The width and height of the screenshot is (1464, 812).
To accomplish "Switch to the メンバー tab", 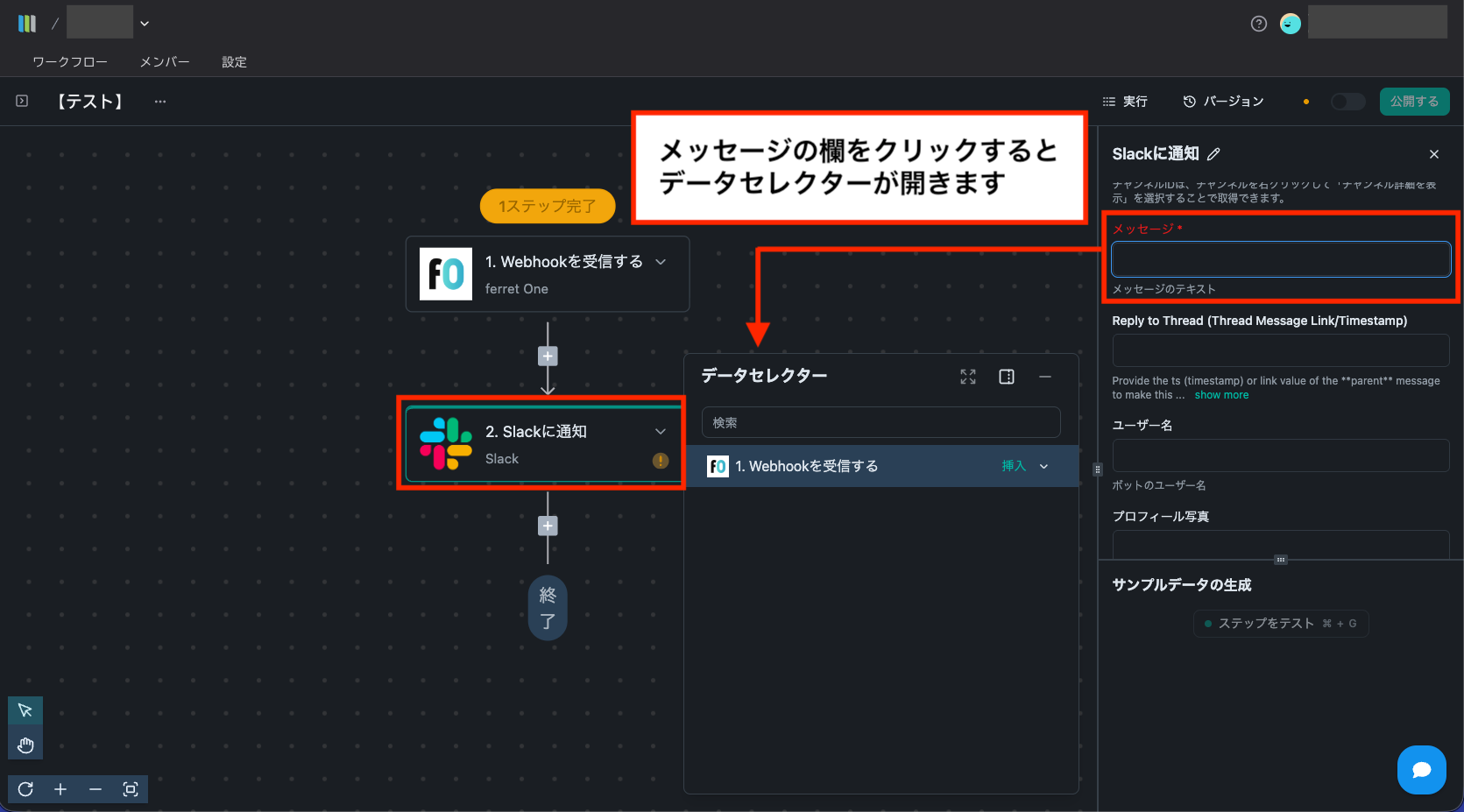I will pos(165,62).
